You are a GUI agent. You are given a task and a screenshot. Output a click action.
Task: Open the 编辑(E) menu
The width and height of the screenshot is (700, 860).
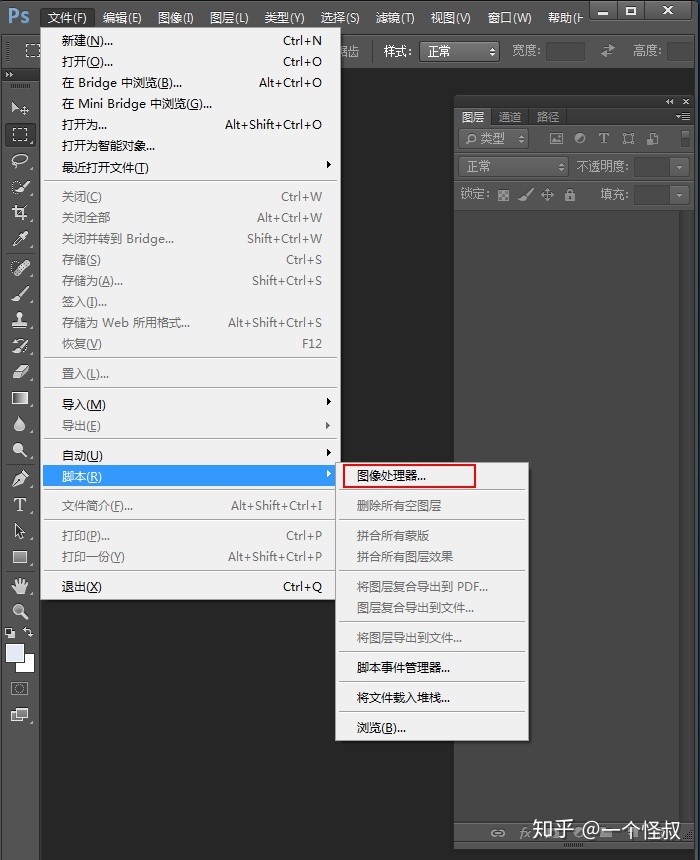pos(122,18)
